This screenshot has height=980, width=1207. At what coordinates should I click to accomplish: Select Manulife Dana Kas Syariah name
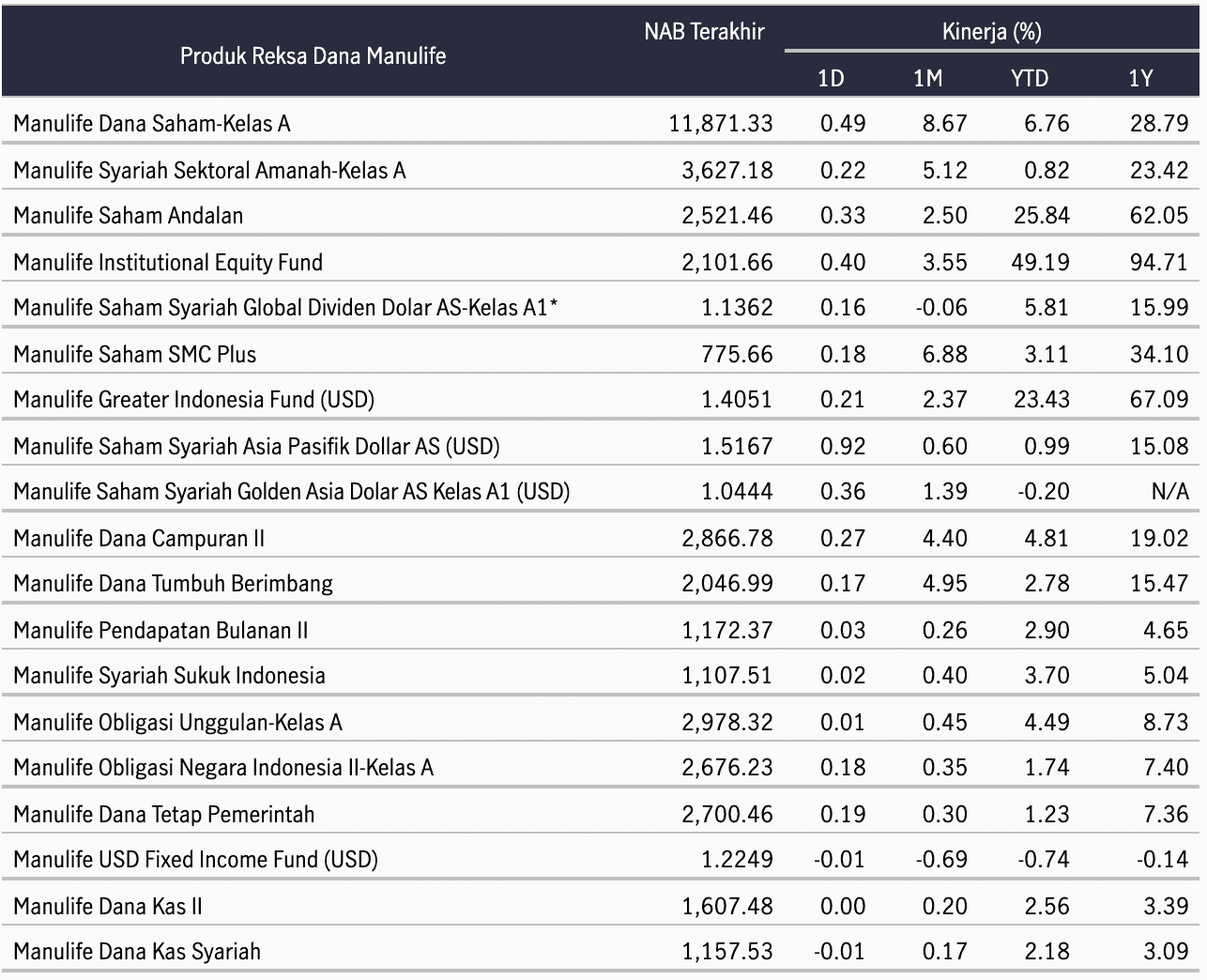[137, 952]
